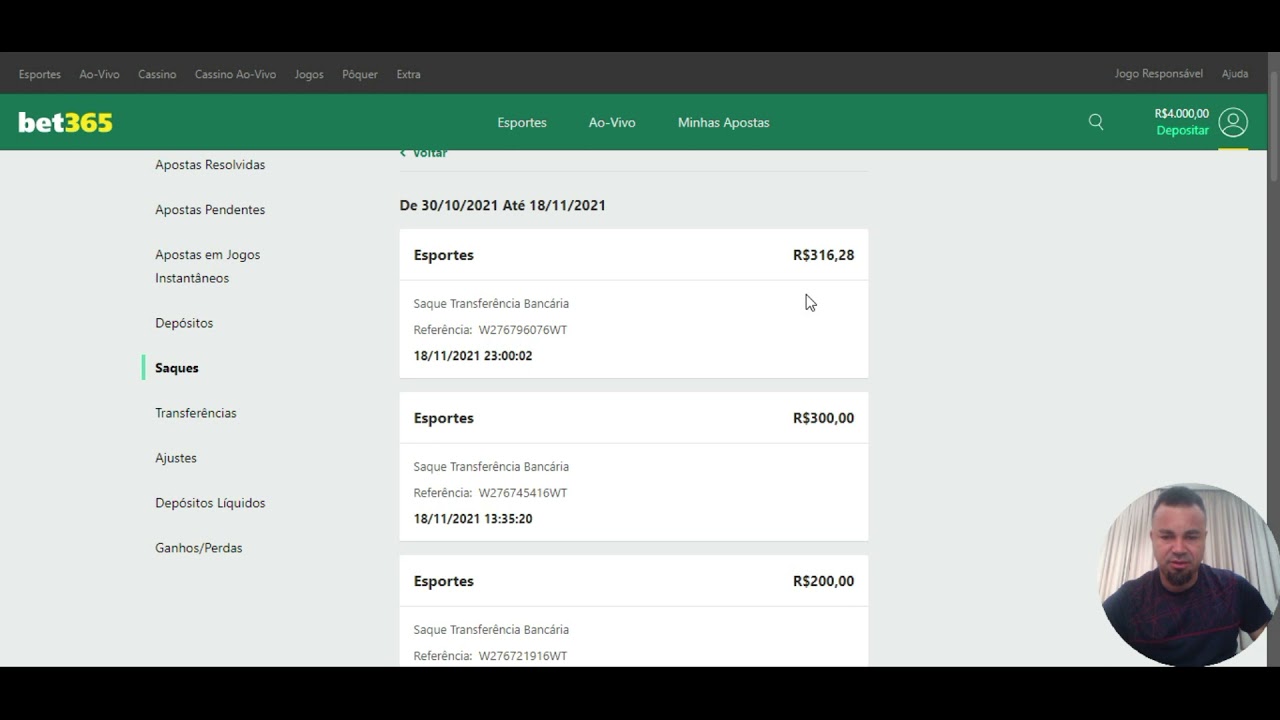The height and width of the screenshot is (720, 1280).
Task: Click reference W276745416WT
Action: coord(523,493)
